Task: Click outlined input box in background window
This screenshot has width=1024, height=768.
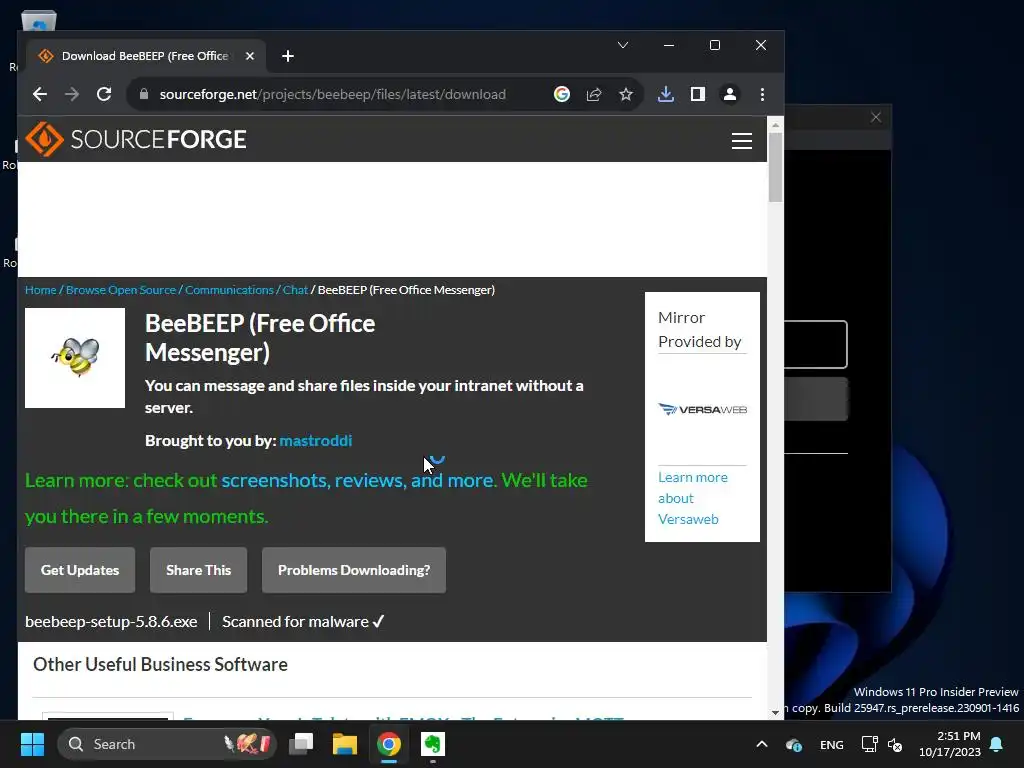Action: tap(816, 344)
